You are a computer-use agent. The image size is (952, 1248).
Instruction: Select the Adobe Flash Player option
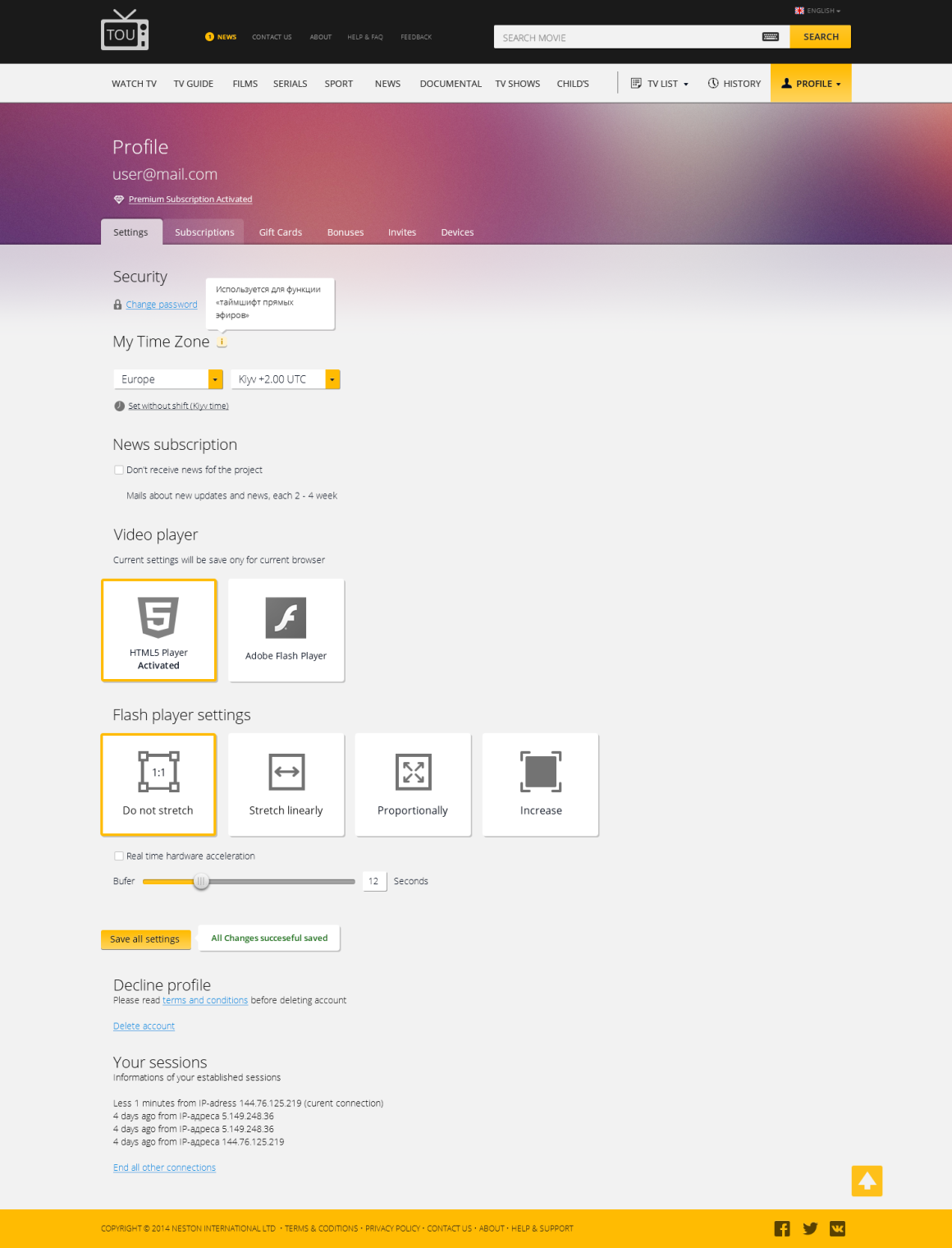coord(286,630)
